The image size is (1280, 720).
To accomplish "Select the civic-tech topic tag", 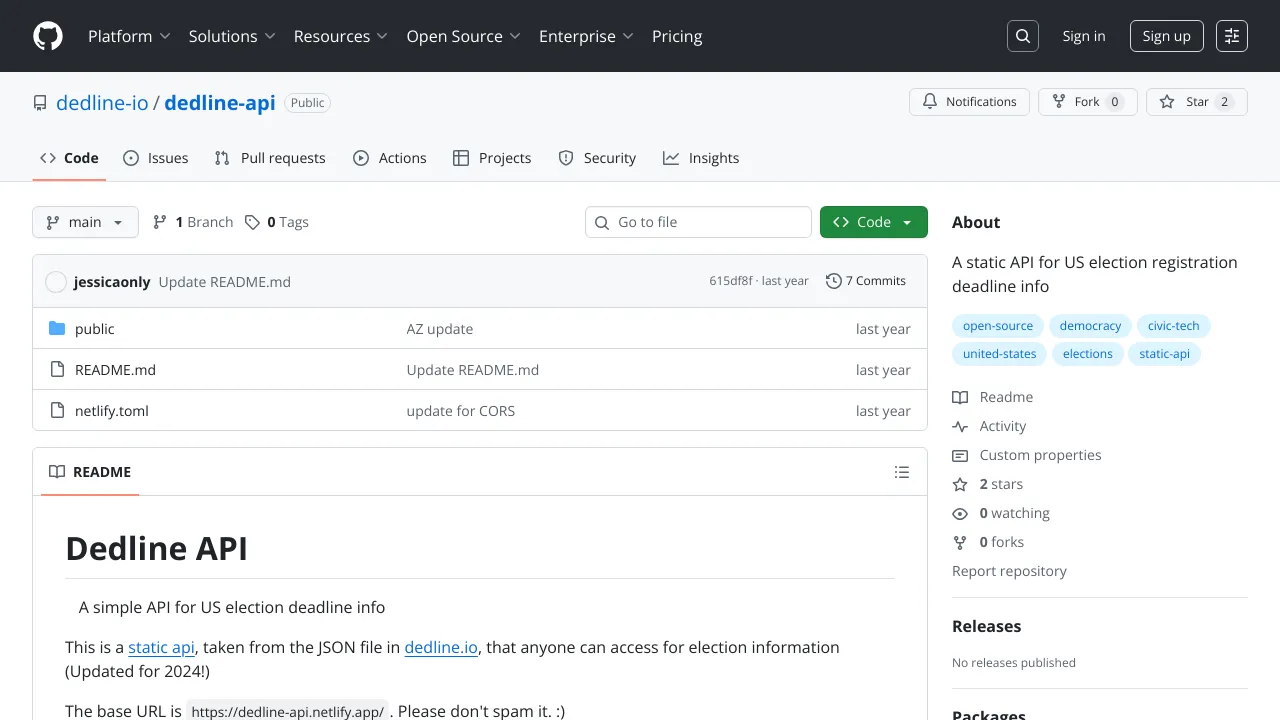I will (x=1174, y=326).
